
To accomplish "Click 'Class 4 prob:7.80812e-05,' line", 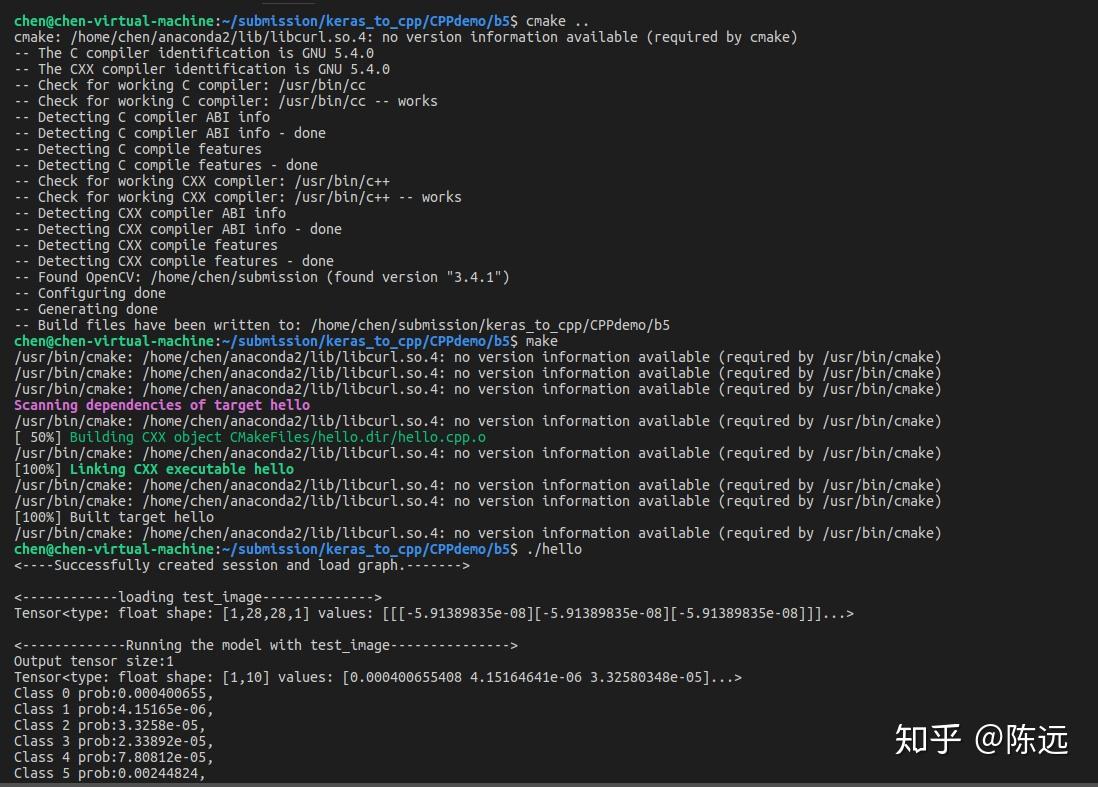I will 113,758.
